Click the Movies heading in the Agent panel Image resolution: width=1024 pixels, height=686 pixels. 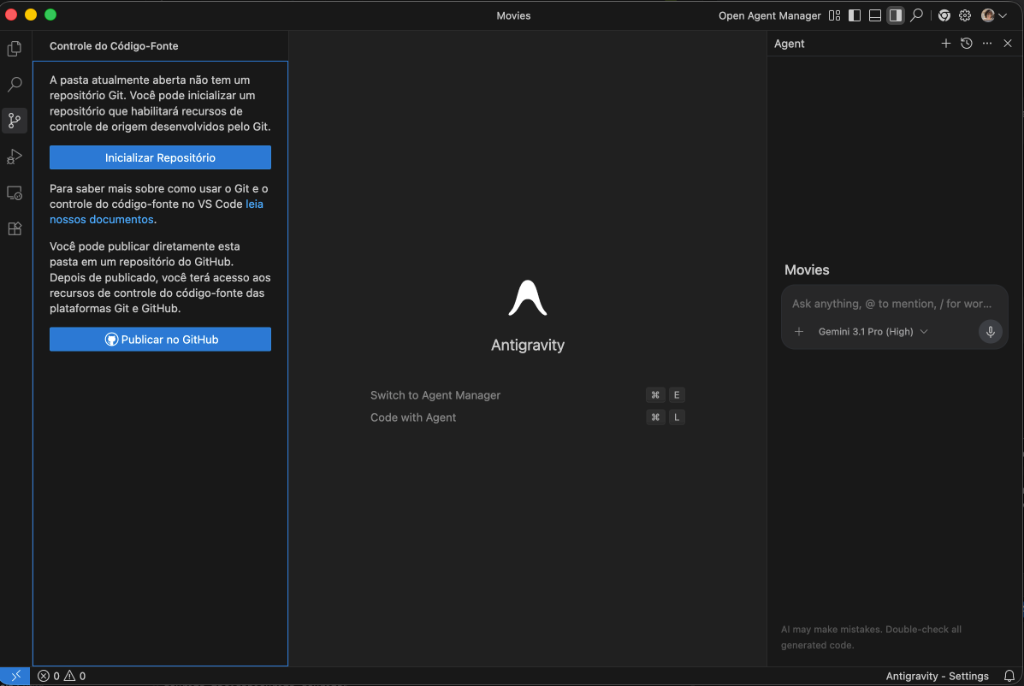point(807,270)
